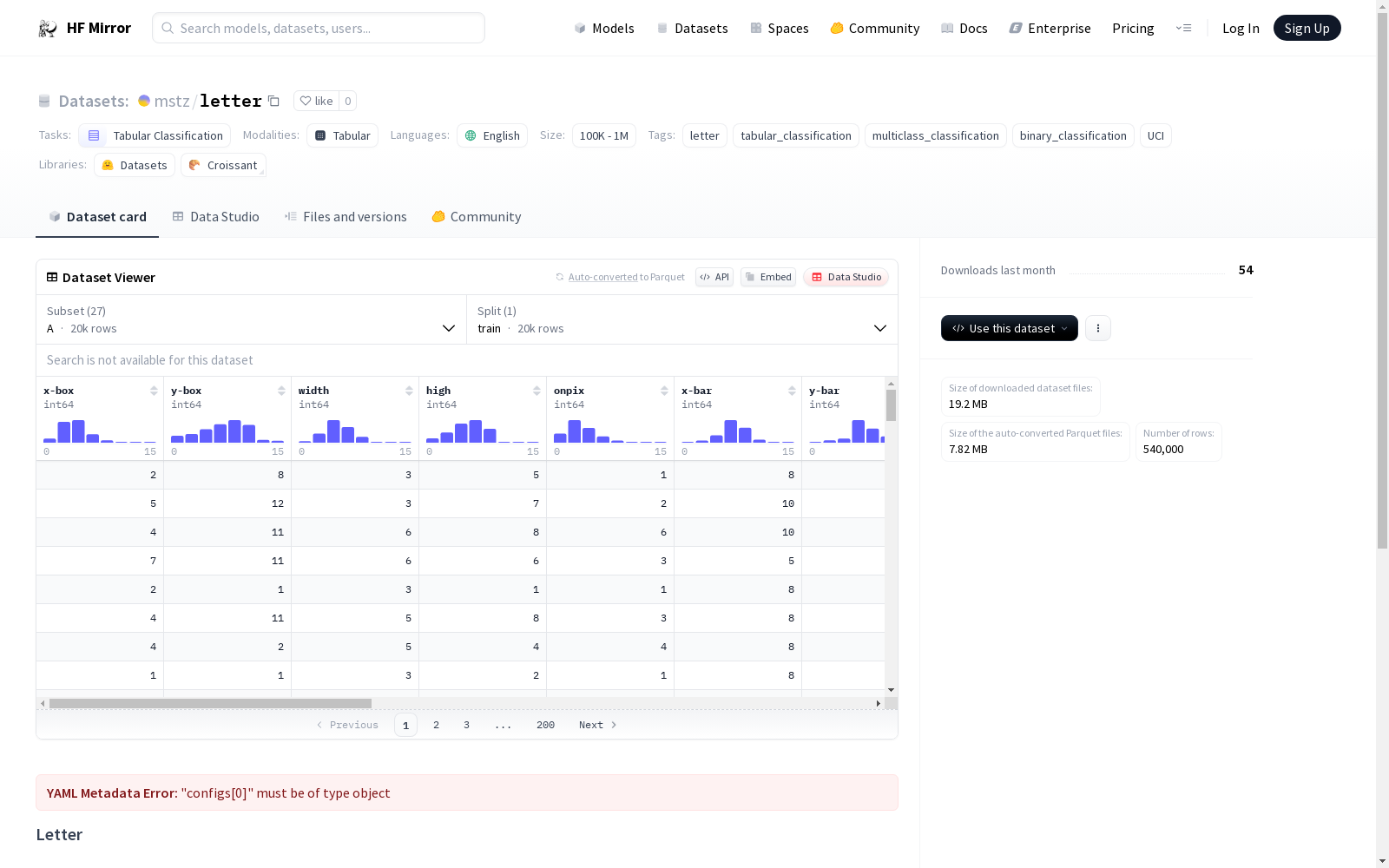Open Pricing page link
1389x868 pixels.
coord(1133,29)
